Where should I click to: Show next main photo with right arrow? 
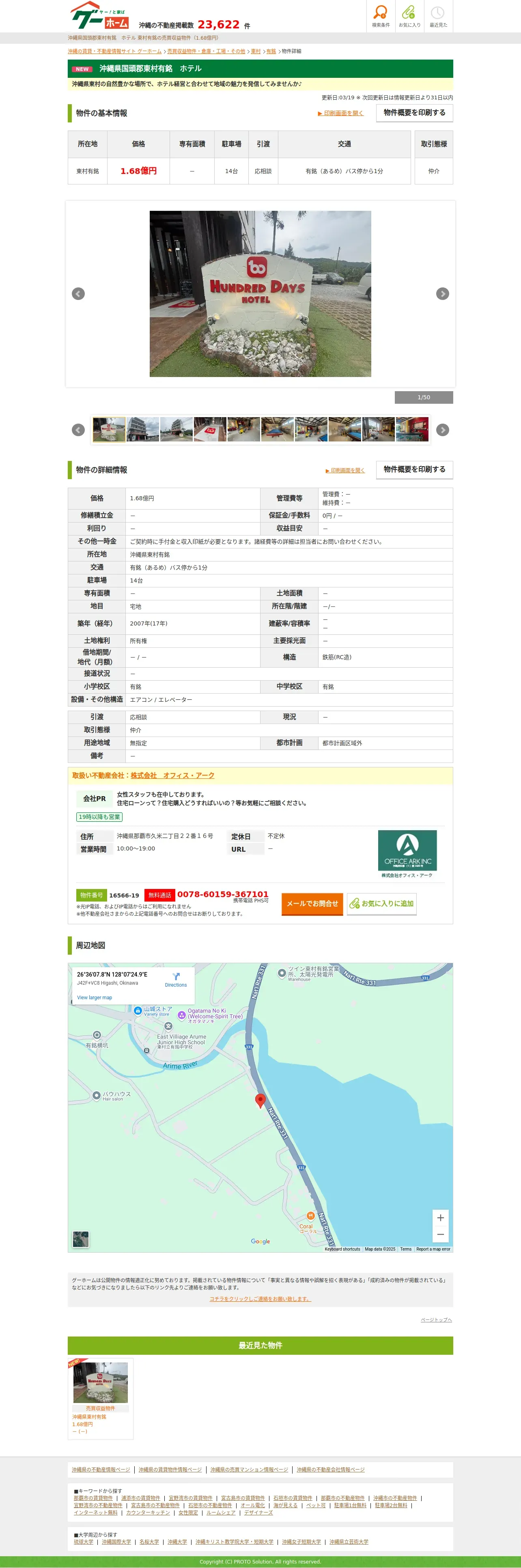[x=442, y=294]
